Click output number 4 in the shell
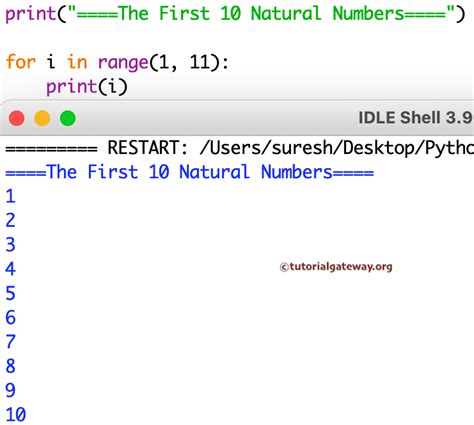Image resolution: width=474 pixels, height=425 pixels. 10,269
